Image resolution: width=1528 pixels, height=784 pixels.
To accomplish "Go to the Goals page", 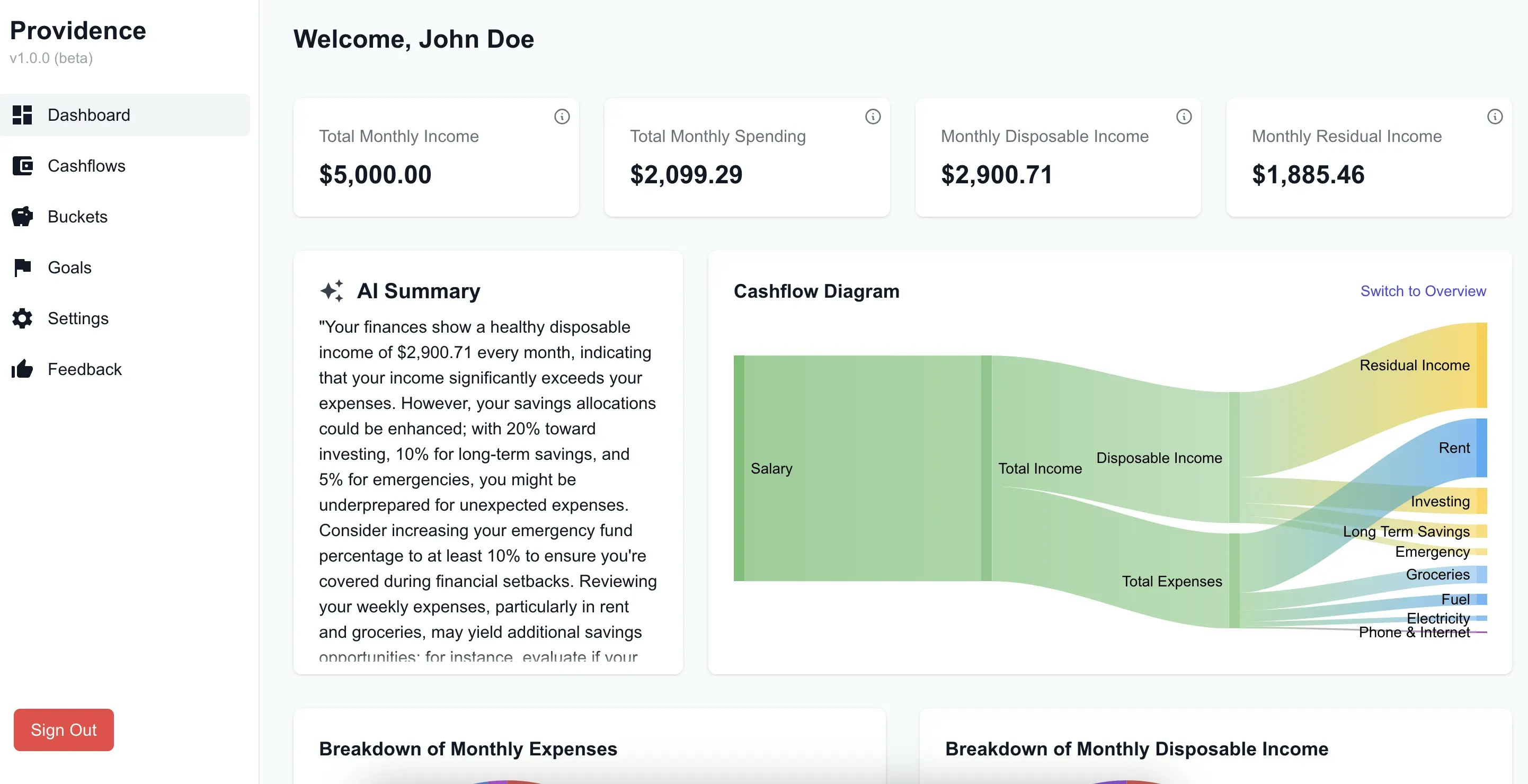I will coord(69,268).
